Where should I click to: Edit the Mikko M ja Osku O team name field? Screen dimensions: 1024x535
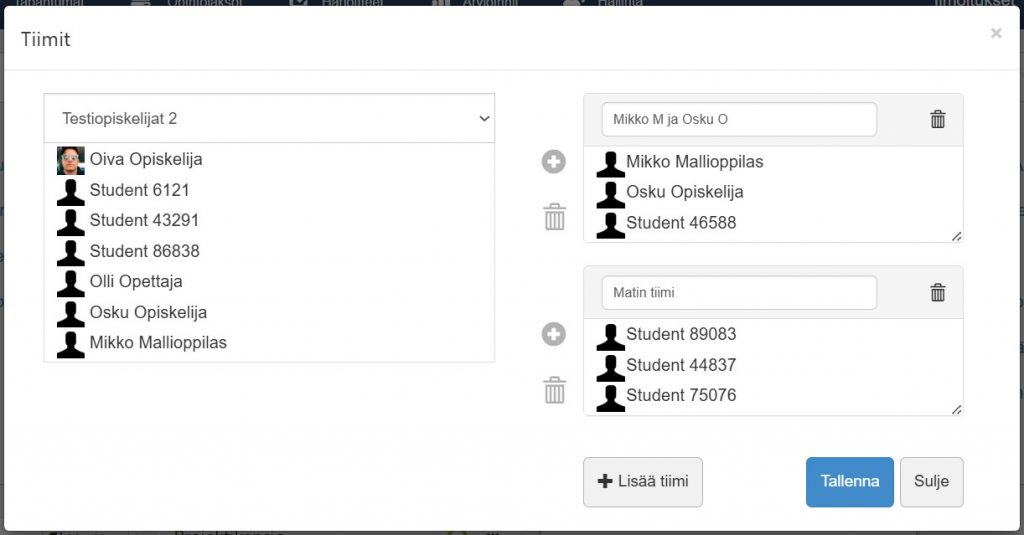739,119
